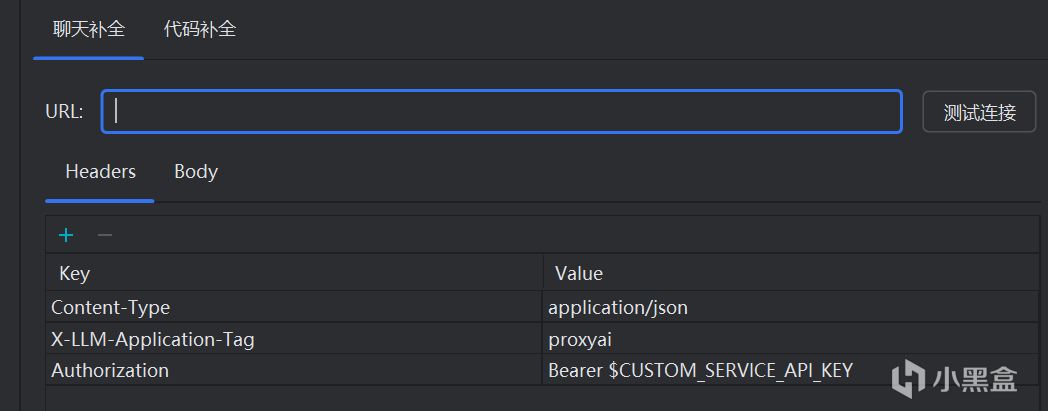Select the application/json value cell

(618, 307)
